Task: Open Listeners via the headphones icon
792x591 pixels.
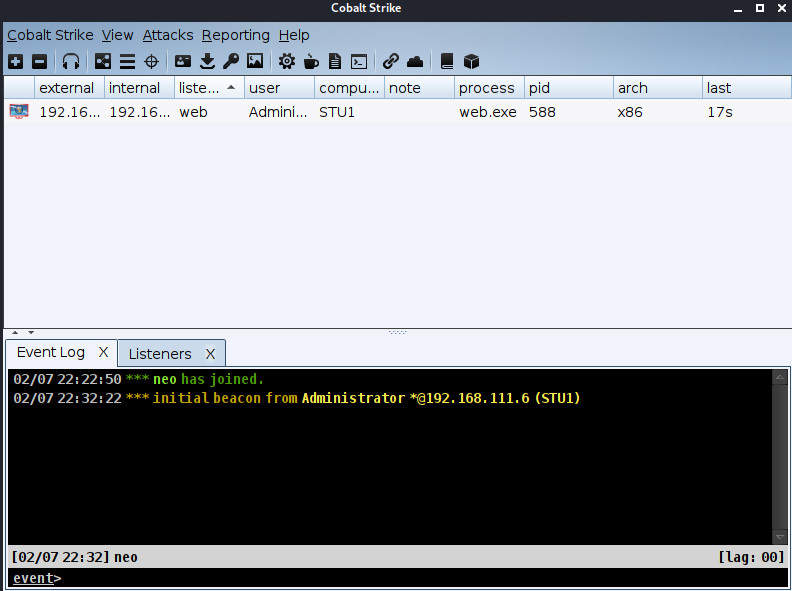Action: click(71, 62)
